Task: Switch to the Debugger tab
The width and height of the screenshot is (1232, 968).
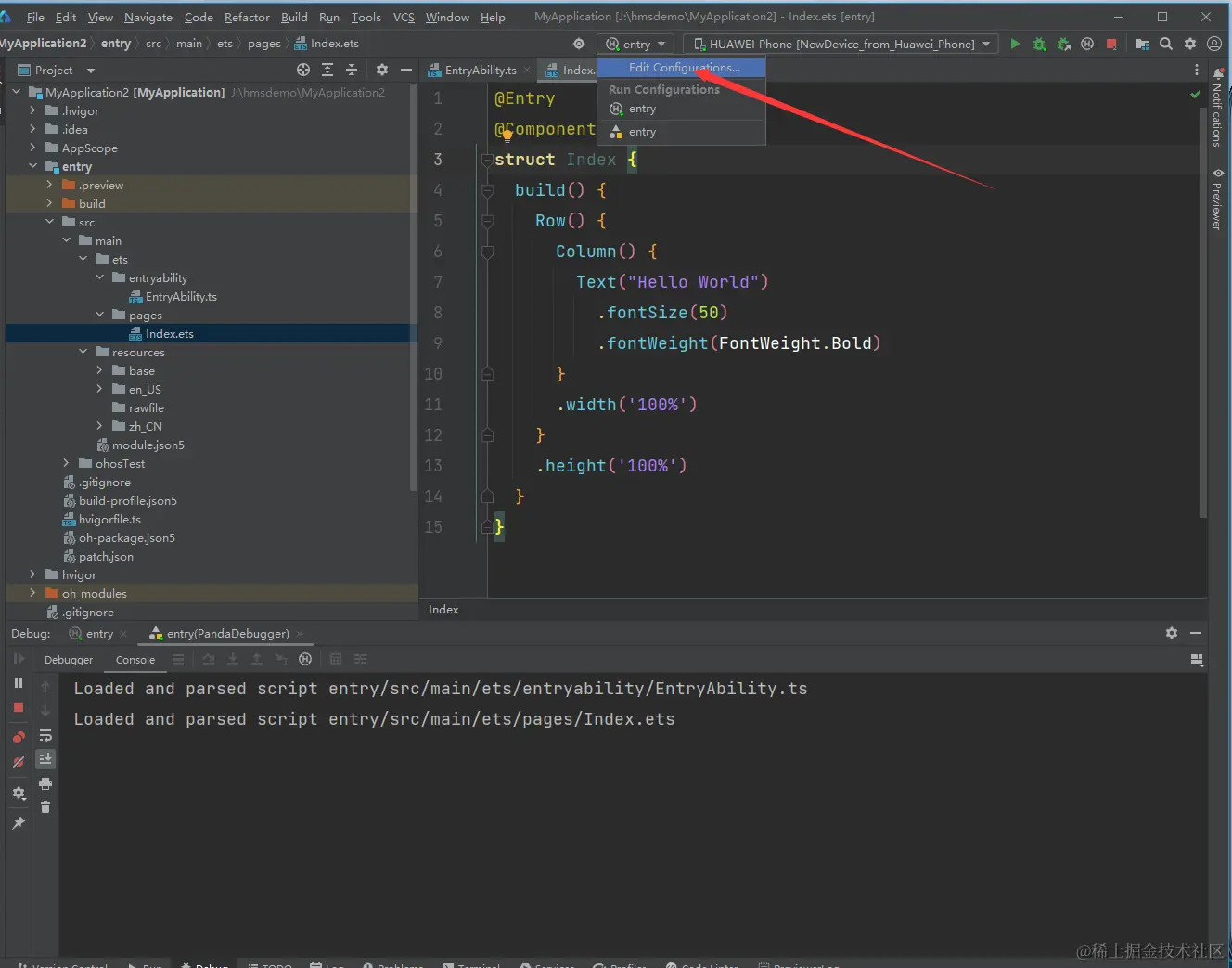Action: pyautogui.click(x=69, y=660)
